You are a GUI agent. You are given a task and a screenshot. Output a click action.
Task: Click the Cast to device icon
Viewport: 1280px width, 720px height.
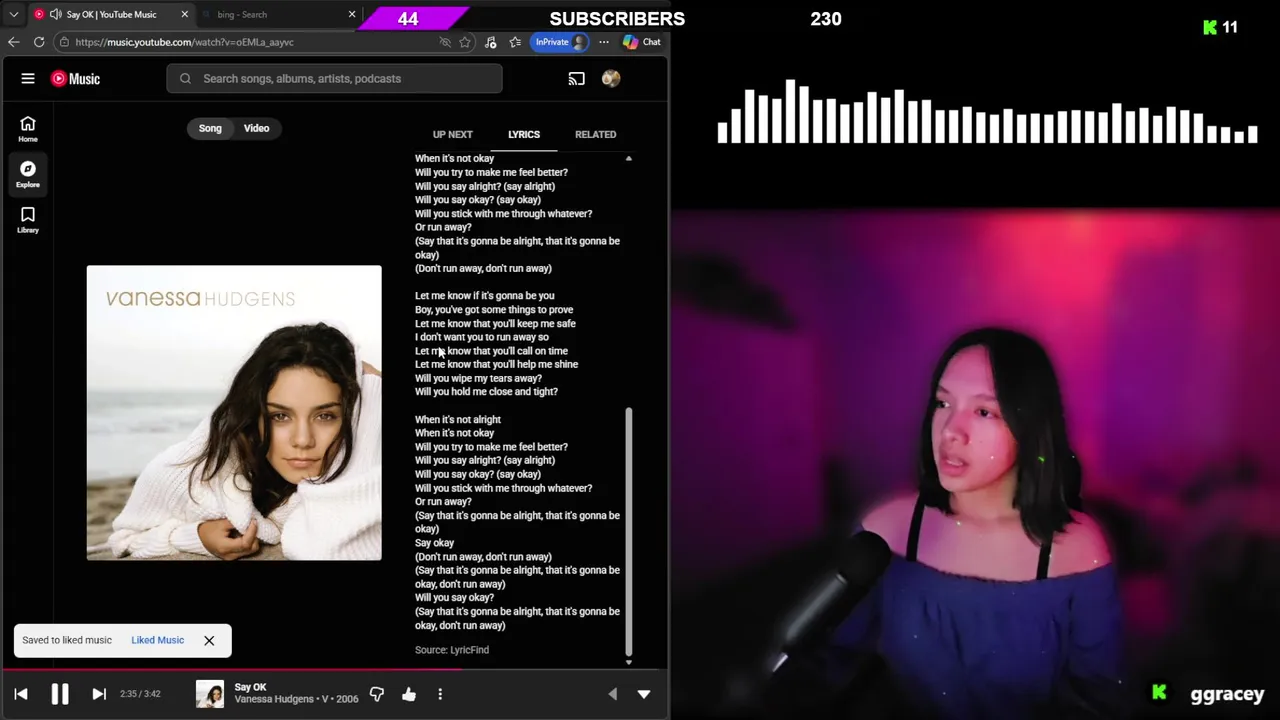point(577,79)
